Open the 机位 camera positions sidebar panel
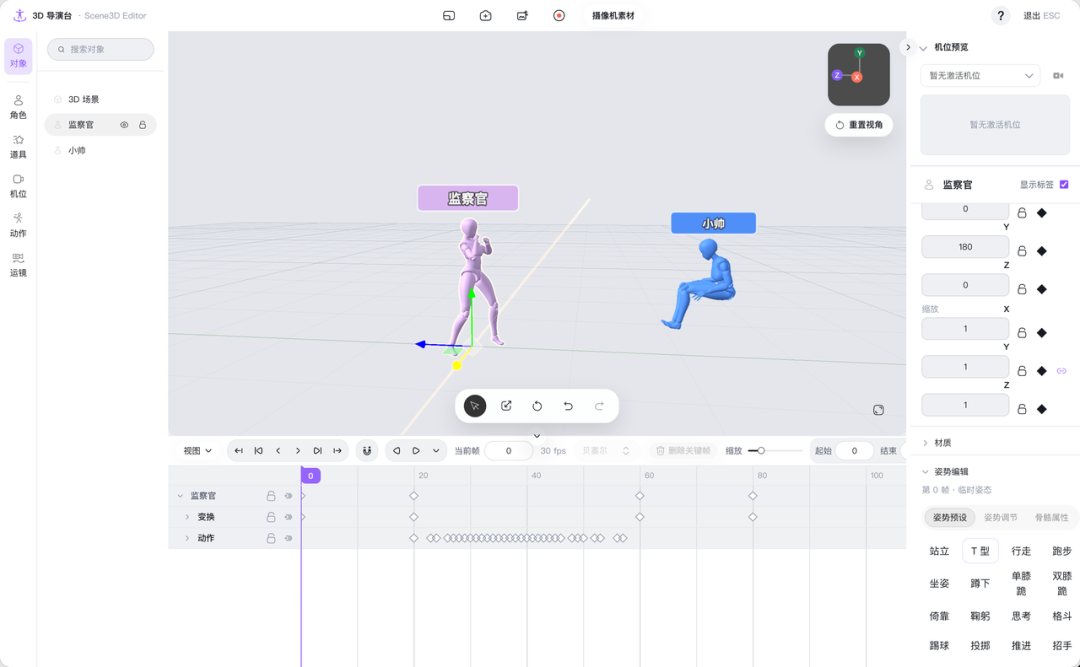This screenshot has height=667, width=1080. click(18, 186)
